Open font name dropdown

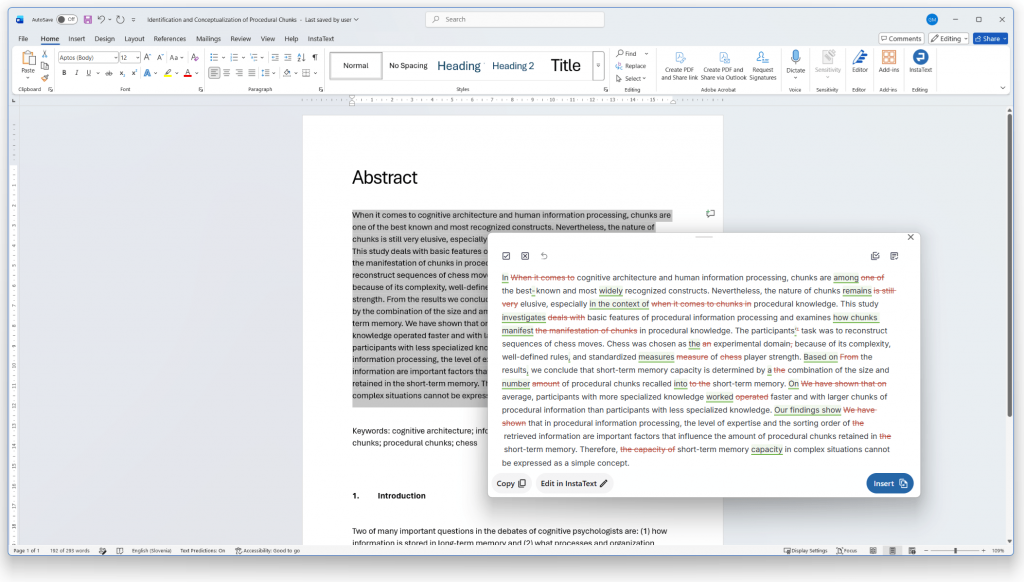pyautogui.click(x=116, y=57)
